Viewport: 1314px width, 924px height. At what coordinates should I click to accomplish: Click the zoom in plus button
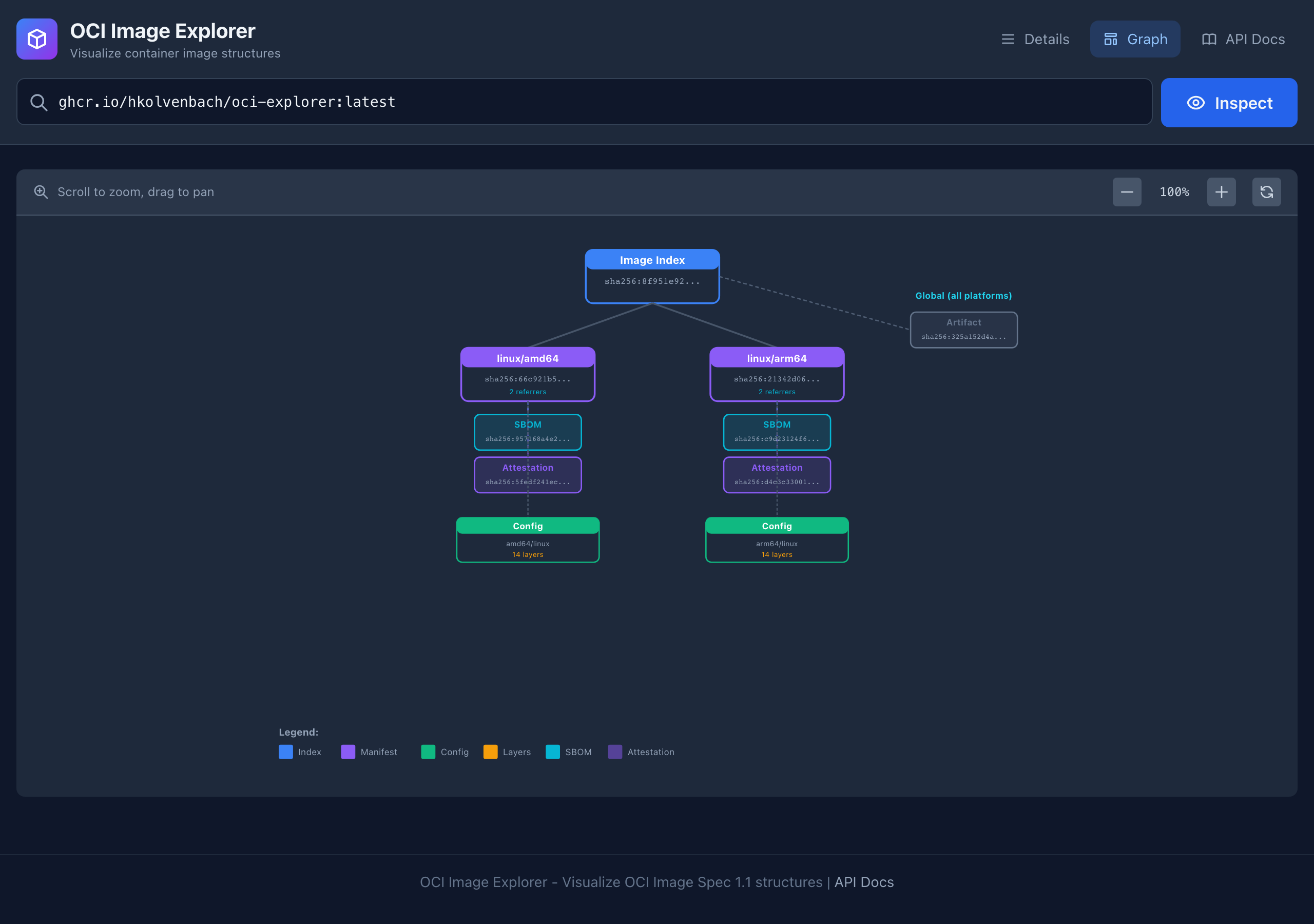coord(1221,192)
